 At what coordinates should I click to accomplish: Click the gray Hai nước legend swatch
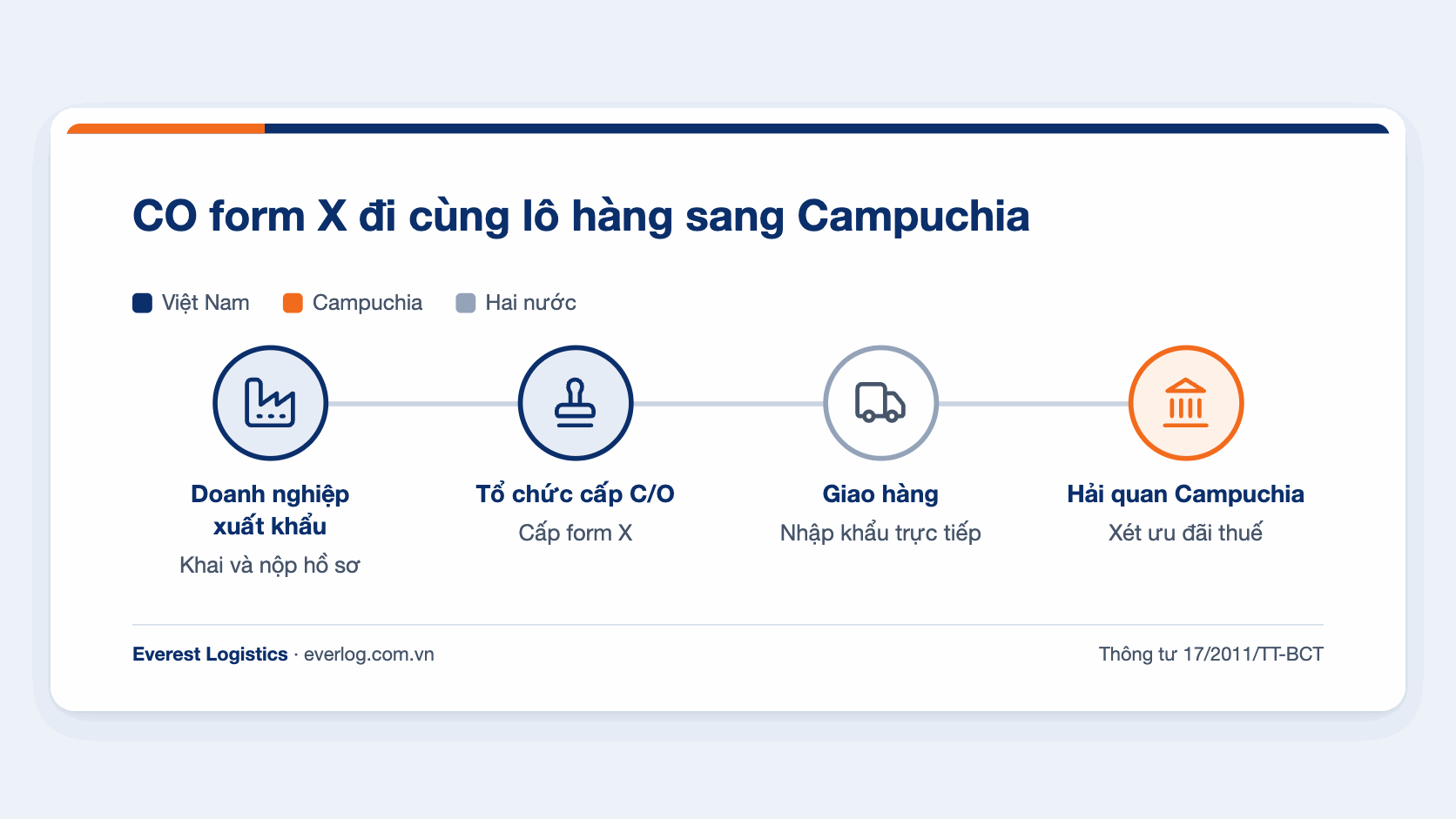[466, 303]
